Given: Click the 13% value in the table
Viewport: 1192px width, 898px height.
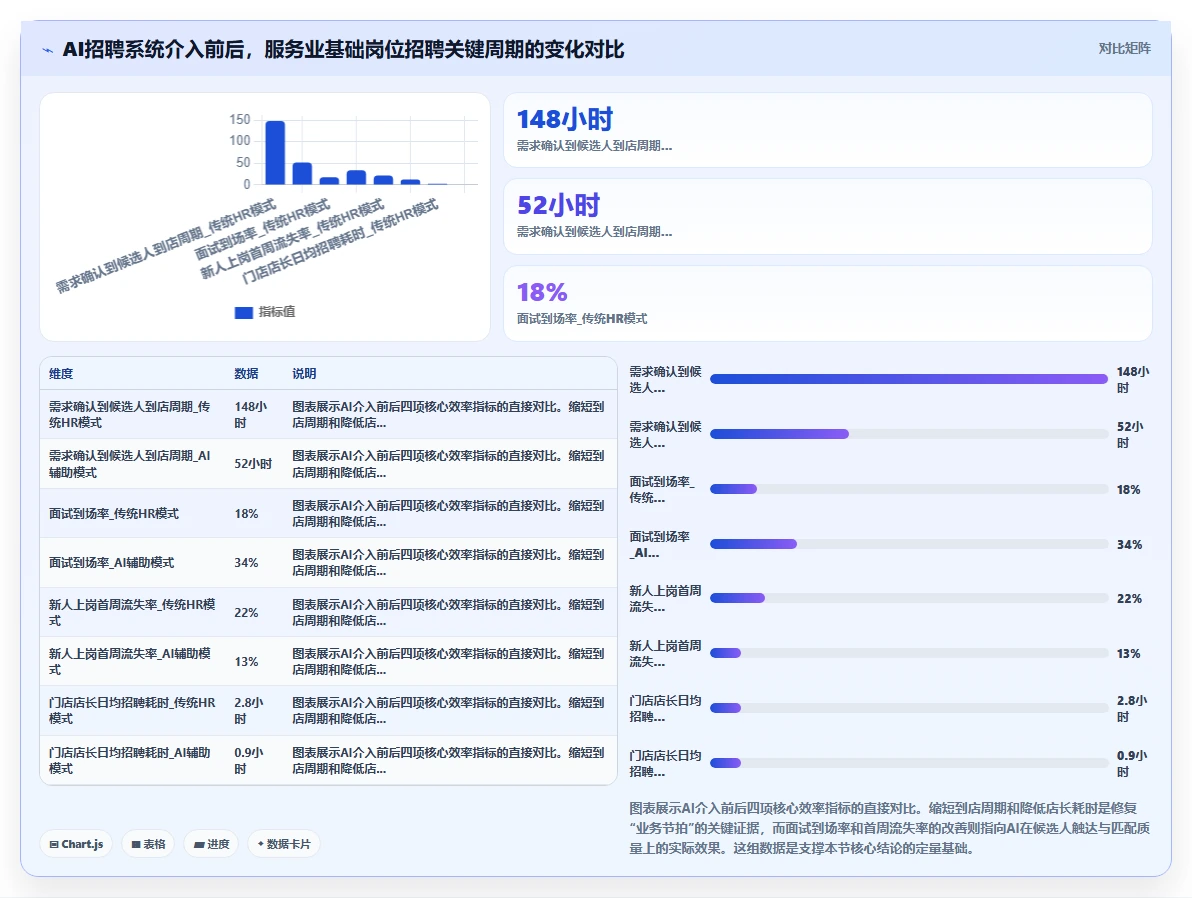Looking at the screenshot, I should pyautogui.click(x=246, y=662).
